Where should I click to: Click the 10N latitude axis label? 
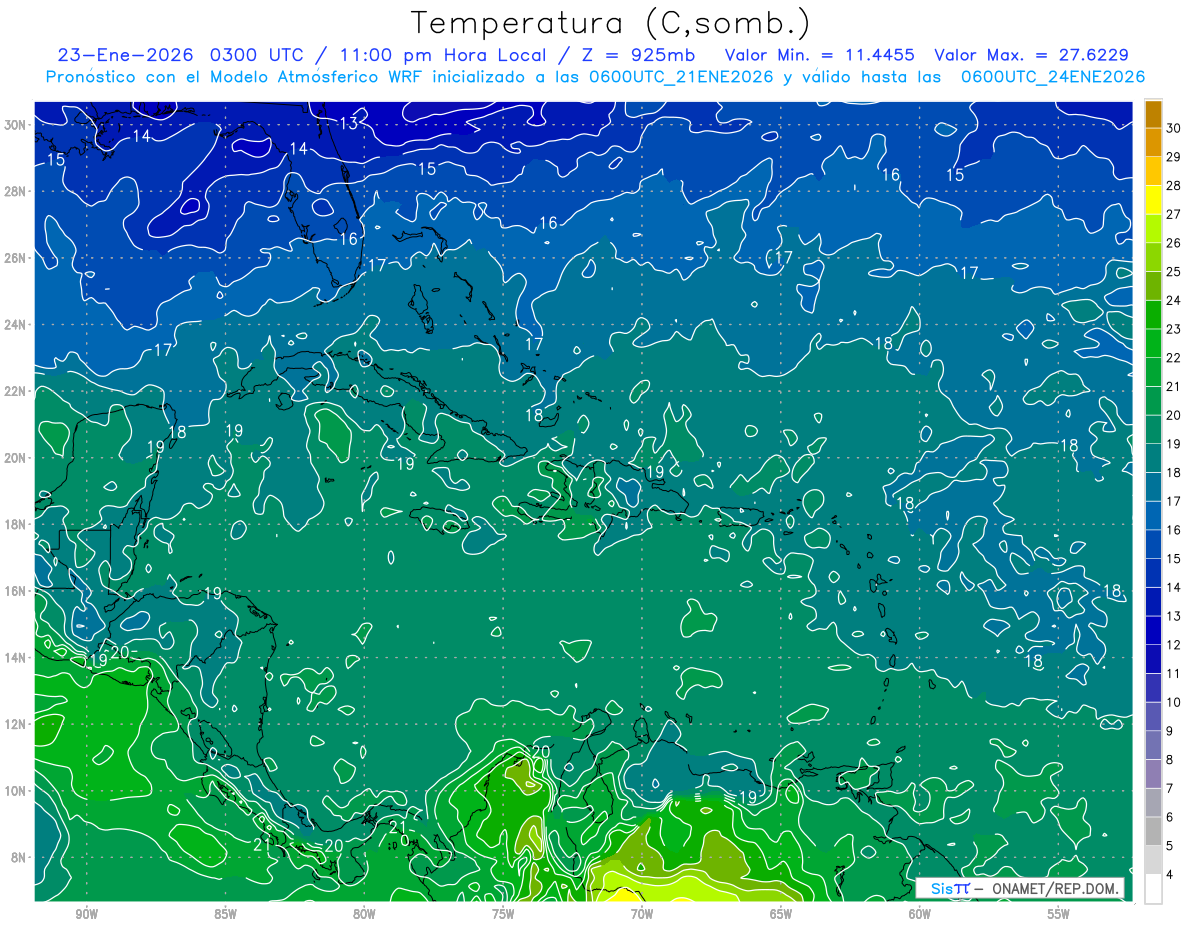click(x=15, y=790)
